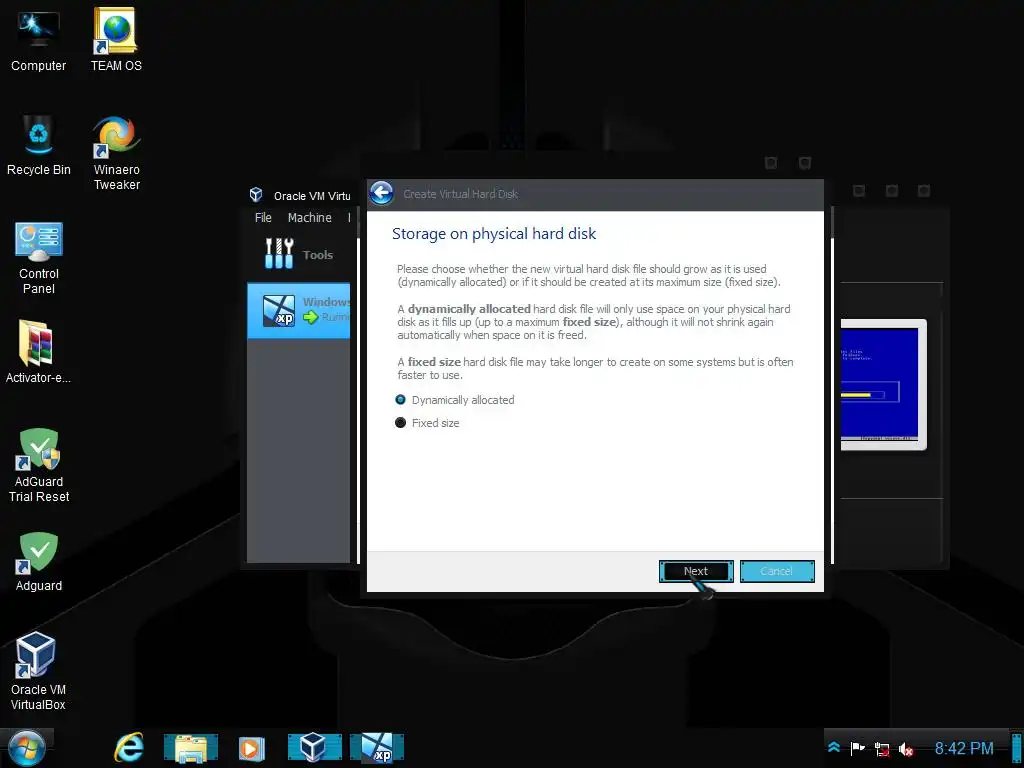Launch the Winaero Tweaker shortcut
This screenshot has height=768, width=1024.
pyautogui.click(x=116, y=153)
